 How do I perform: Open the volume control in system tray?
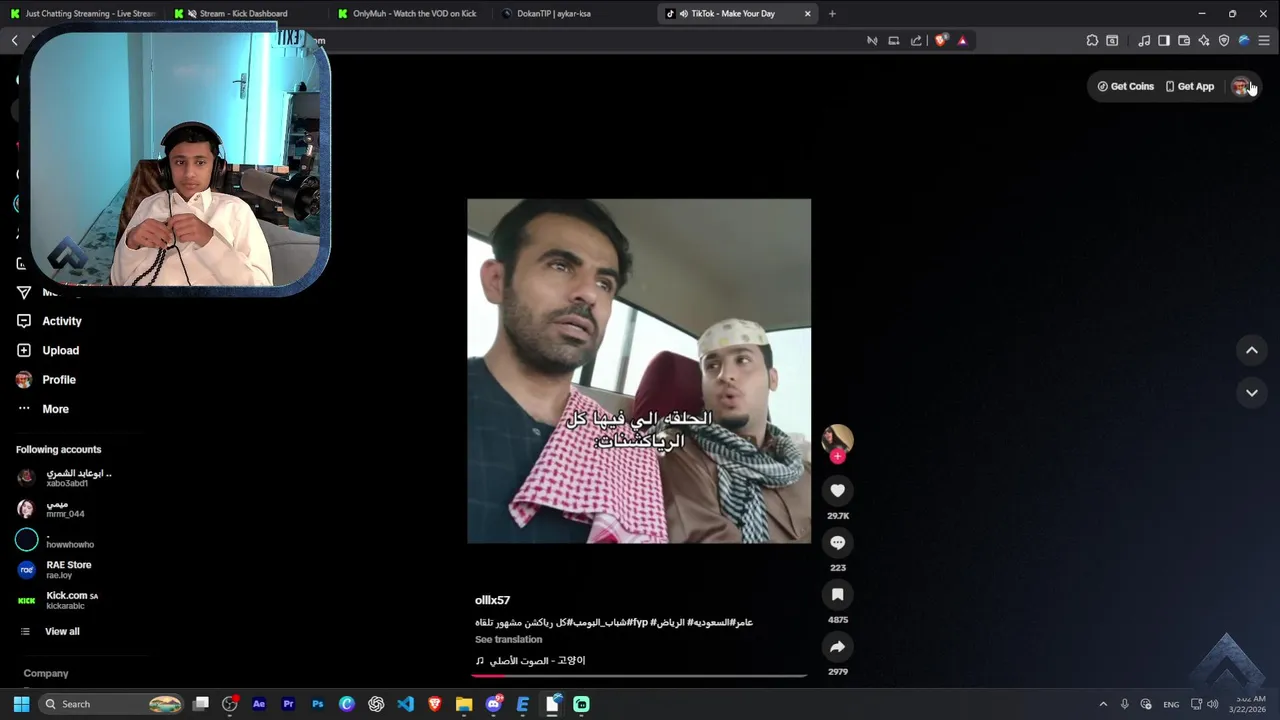(1213, 704)
